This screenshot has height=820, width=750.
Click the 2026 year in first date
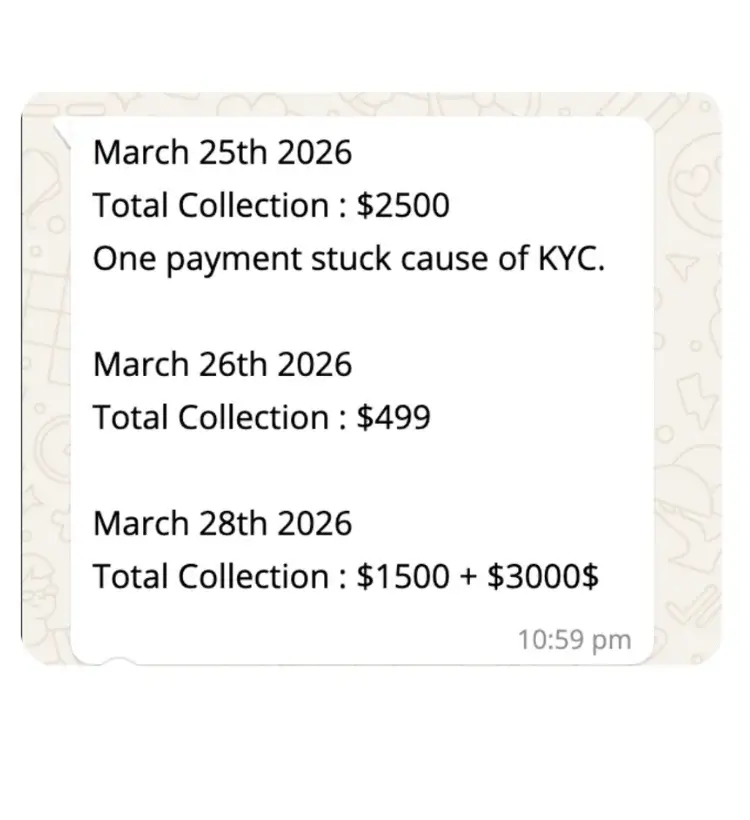pos(314,152)
